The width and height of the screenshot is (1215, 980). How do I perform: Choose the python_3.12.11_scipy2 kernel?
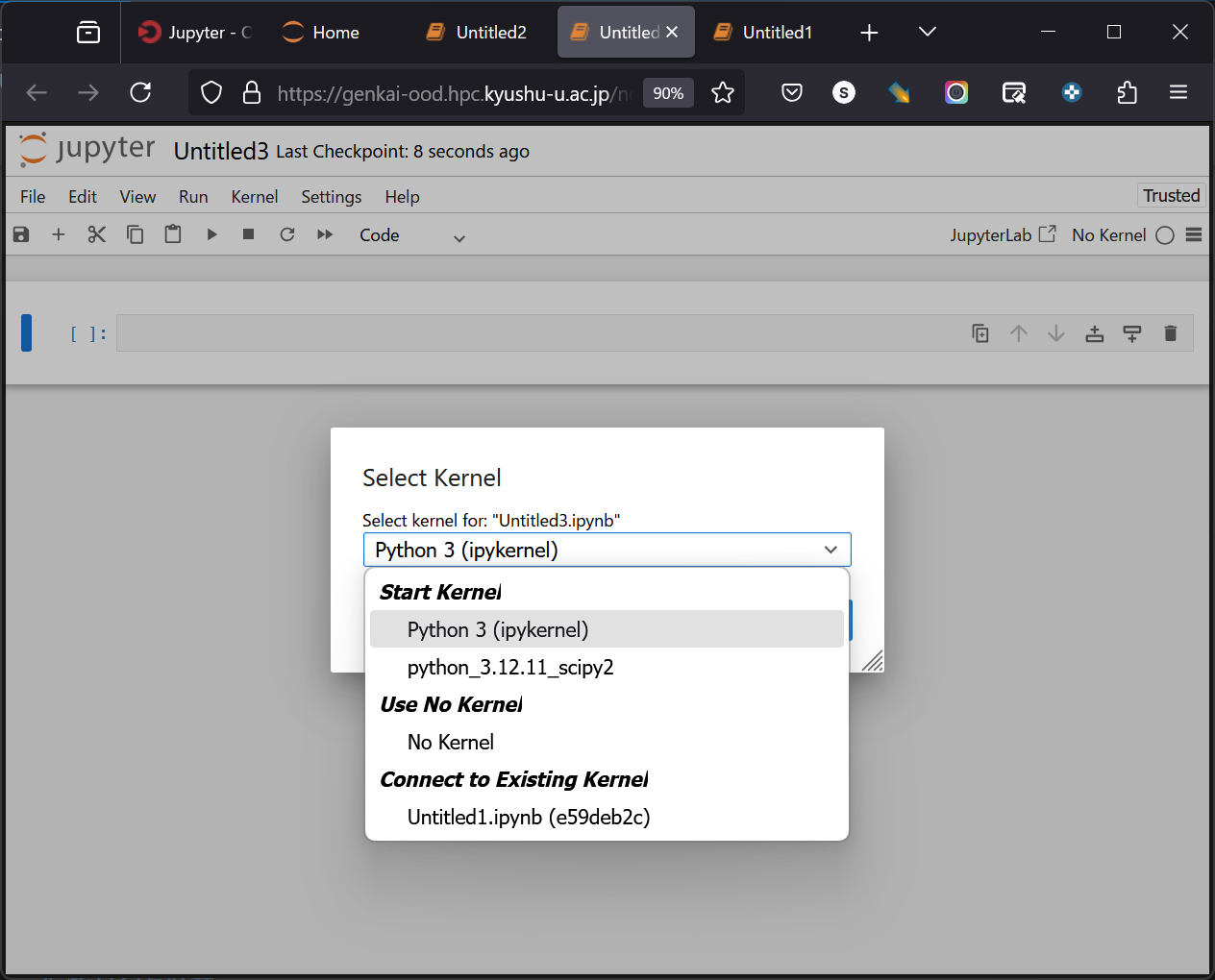click(x=607, y=667)
